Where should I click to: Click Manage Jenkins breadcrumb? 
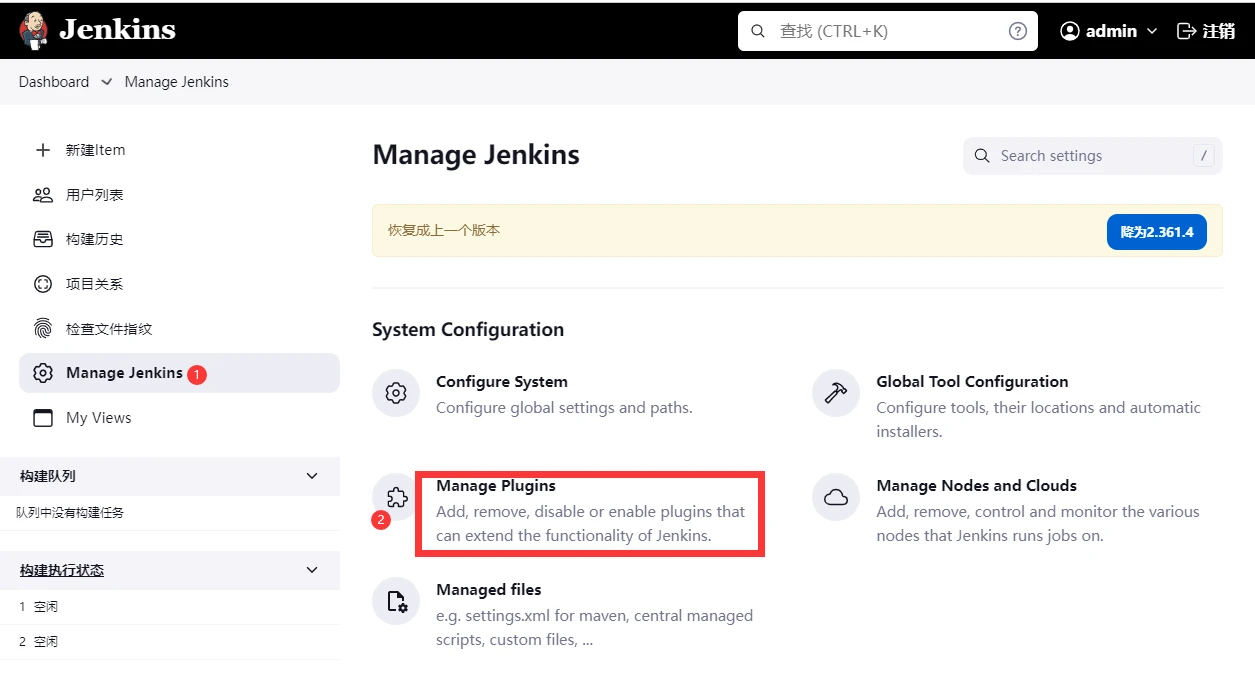[x=177, y=82]
